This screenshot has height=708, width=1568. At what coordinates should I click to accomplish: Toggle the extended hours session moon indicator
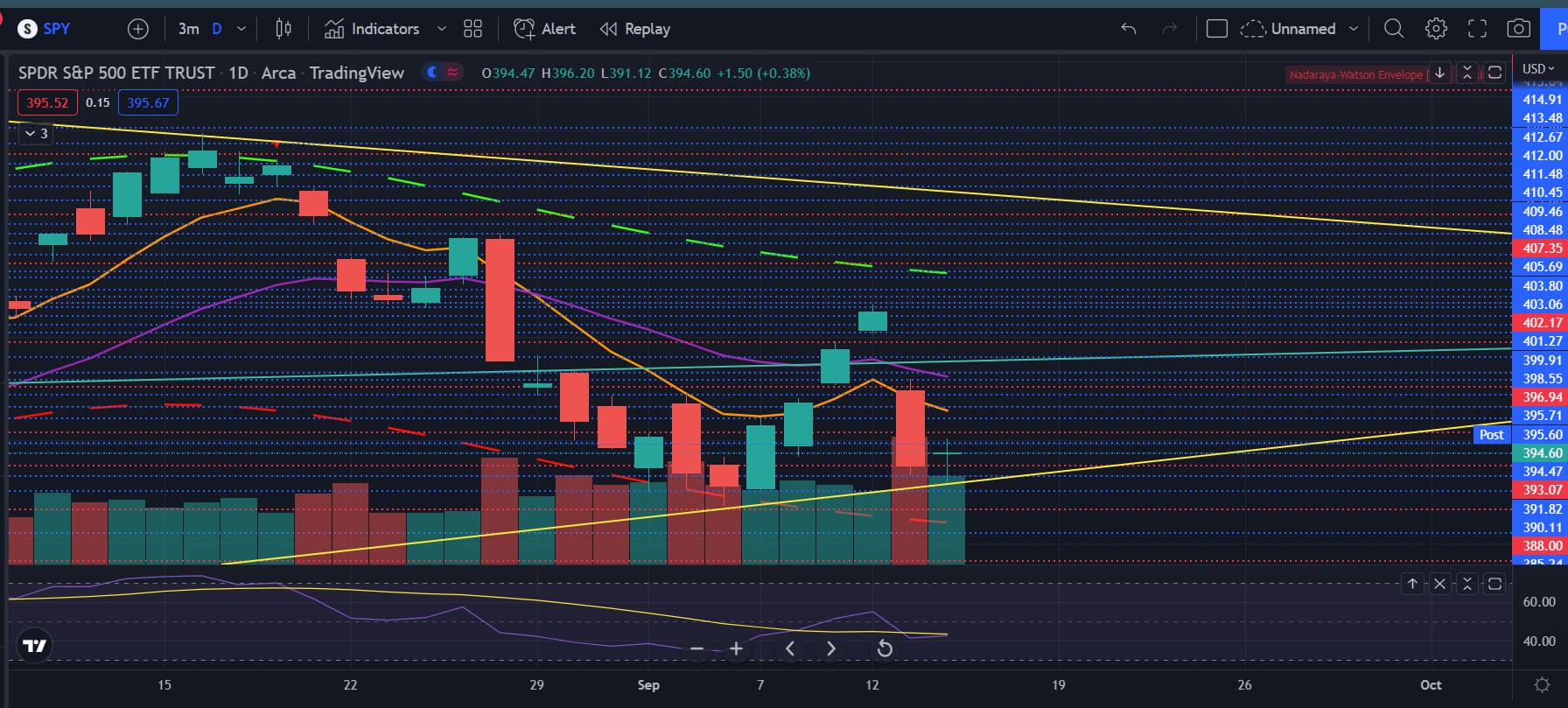point(432,73)
